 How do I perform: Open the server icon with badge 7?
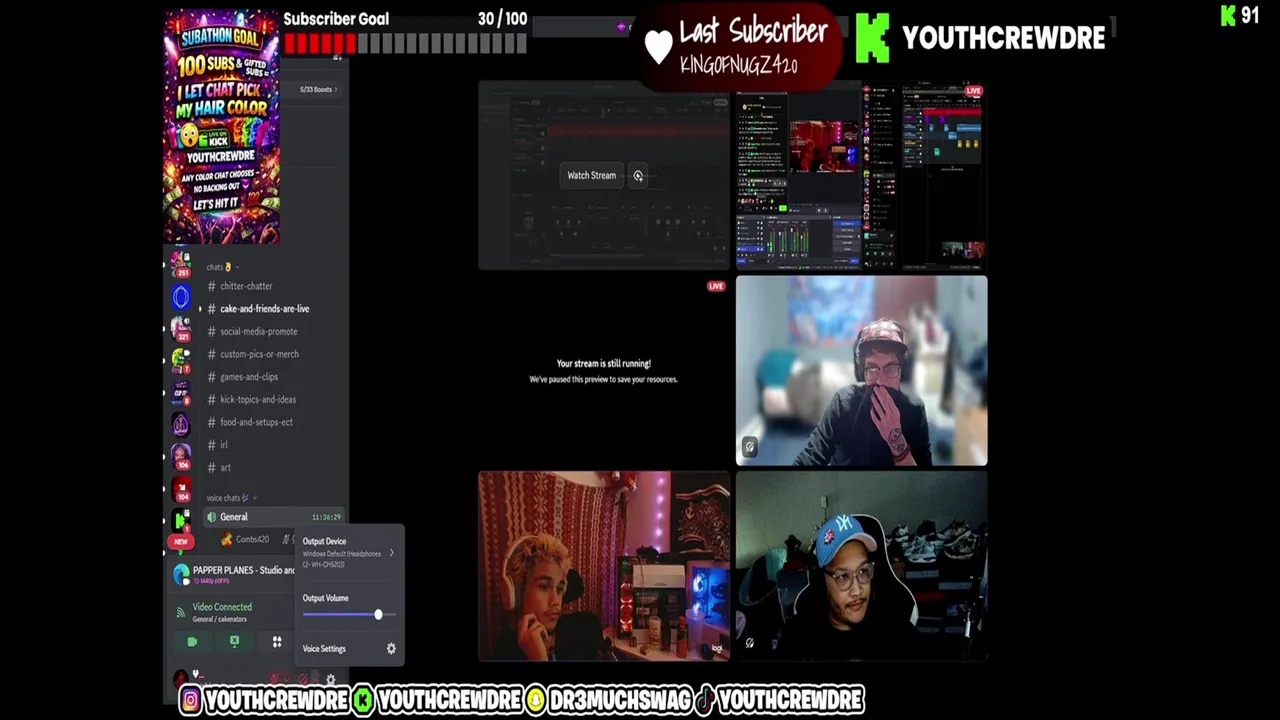click(x=181, y=360)
